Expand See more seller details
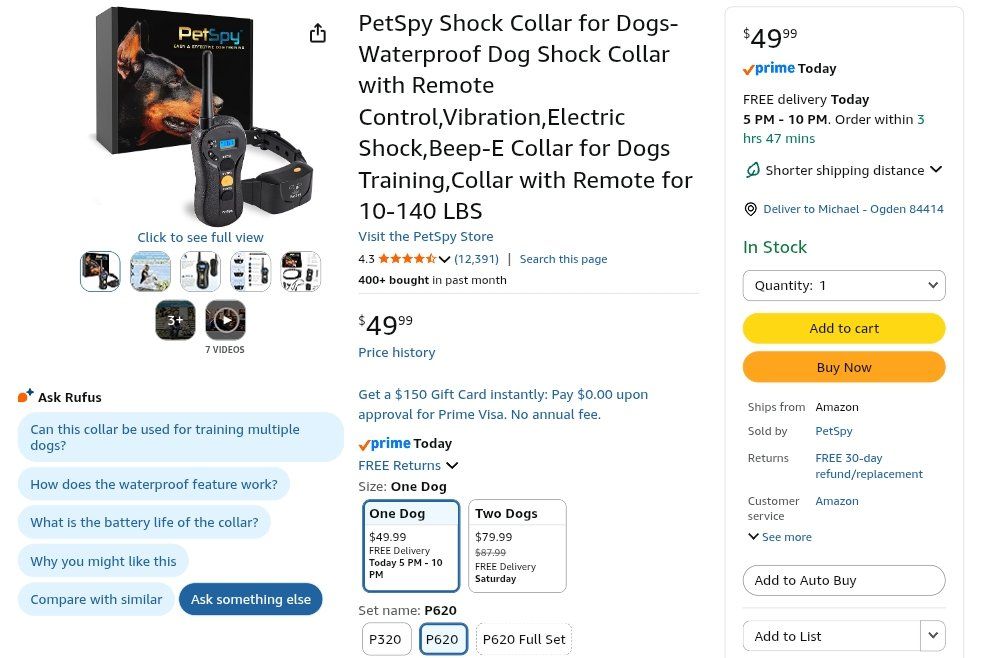 [780, 537]
